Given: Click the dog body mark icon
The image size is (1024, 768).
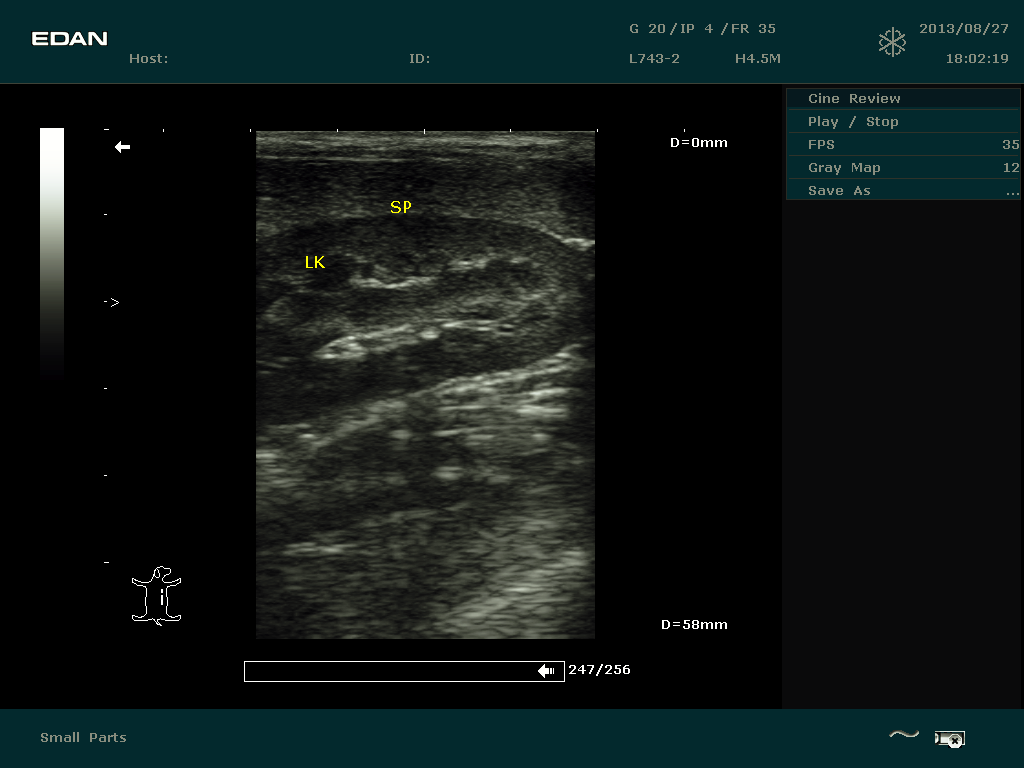Looking at the screenshot, I should [x=157, y=596].
